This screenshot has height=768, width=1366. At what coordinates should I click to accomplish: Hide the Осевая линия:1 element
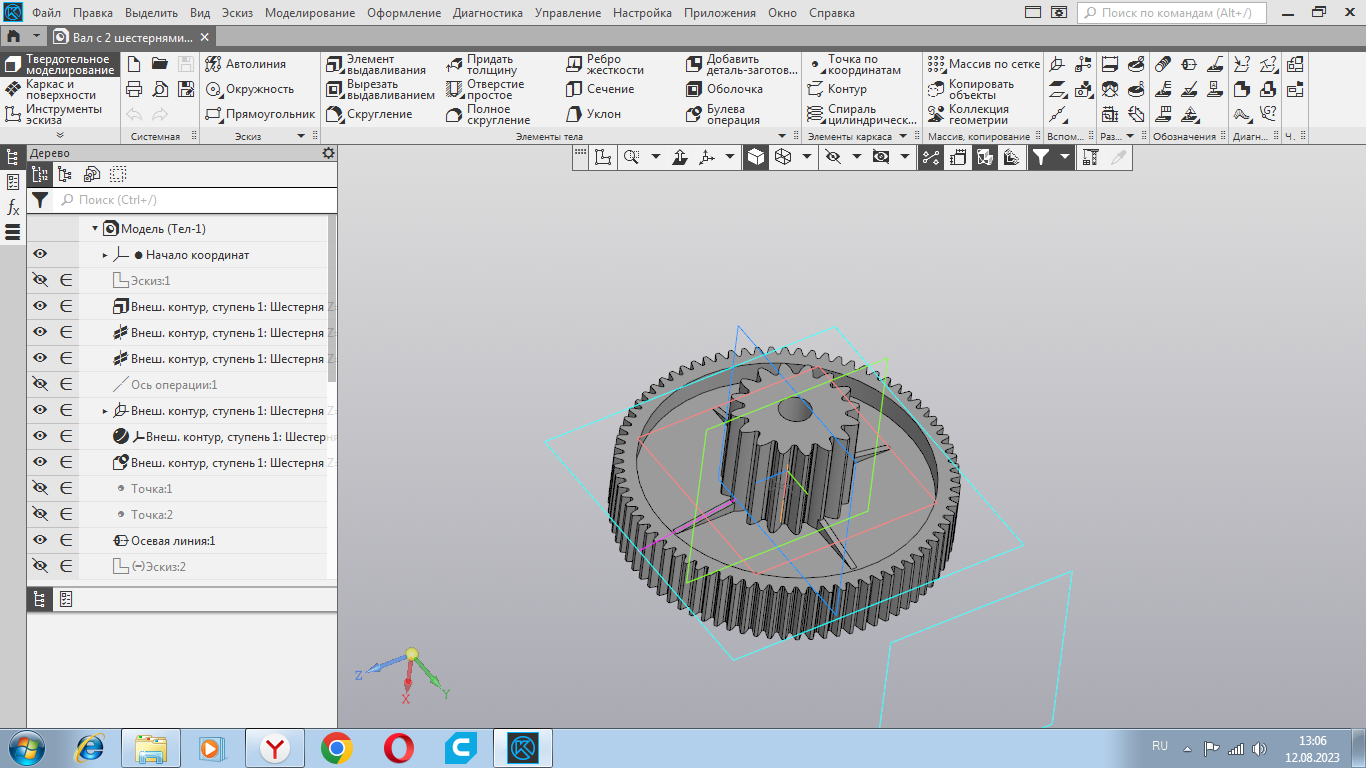click(40, 541)
